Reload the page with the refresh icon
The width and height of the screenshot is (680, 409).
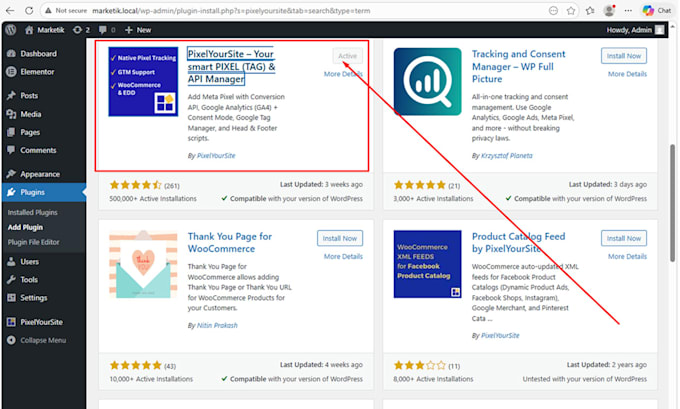29,10
